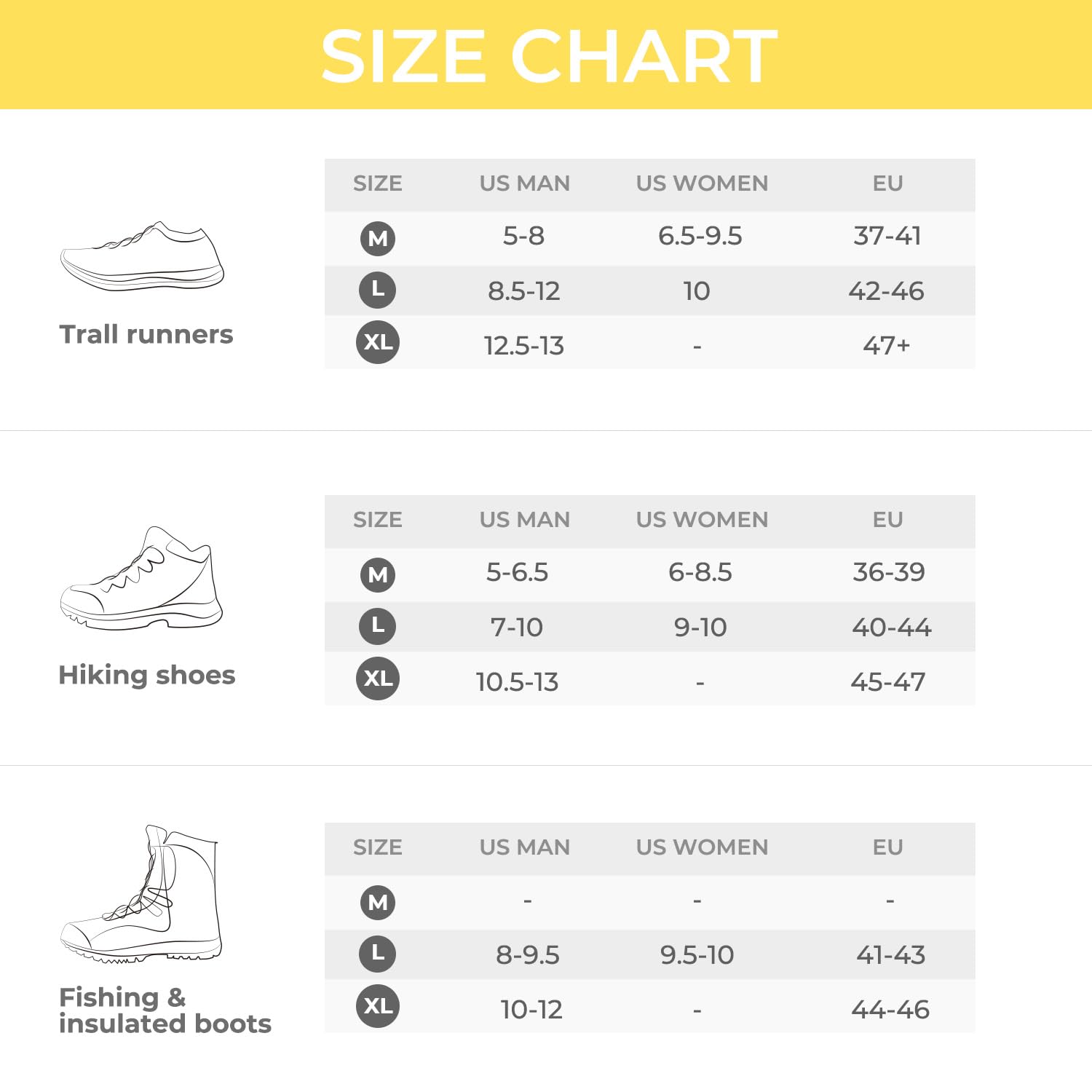Viewport: 1092px width, 1092px height.
Task: Click EU header in hiking shoes table
Action: coord(887,520)
